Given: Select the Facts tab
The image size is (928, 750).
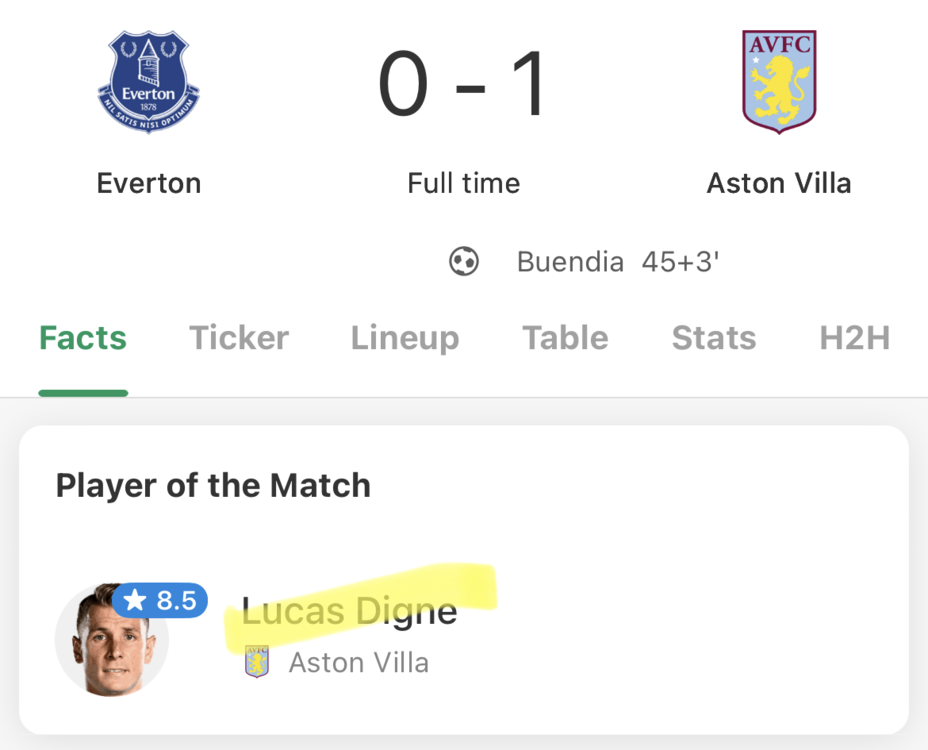Looking at the screenshot, I should tap(83, 338).
